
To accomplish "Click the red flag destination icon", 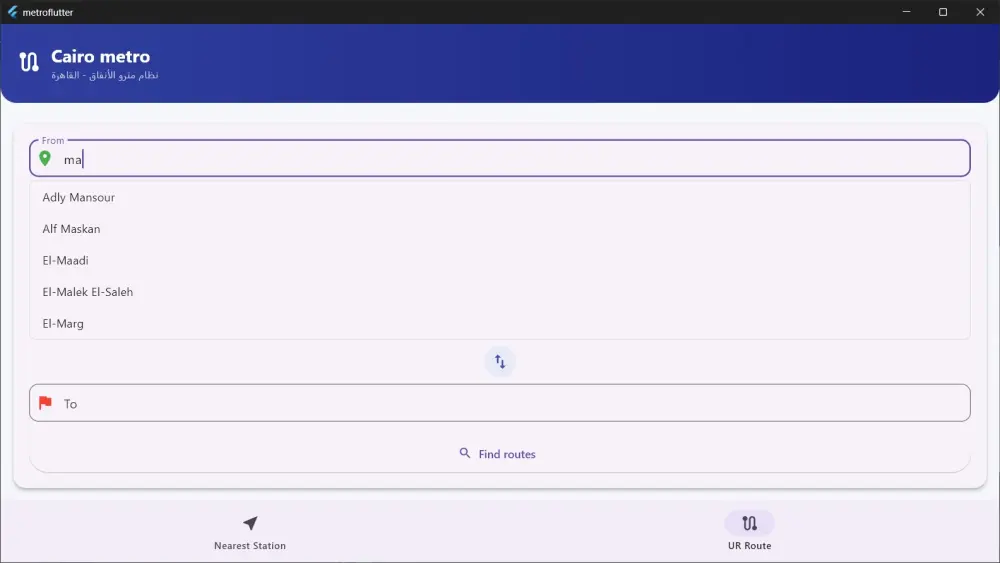I will click(x=45, y=402).
